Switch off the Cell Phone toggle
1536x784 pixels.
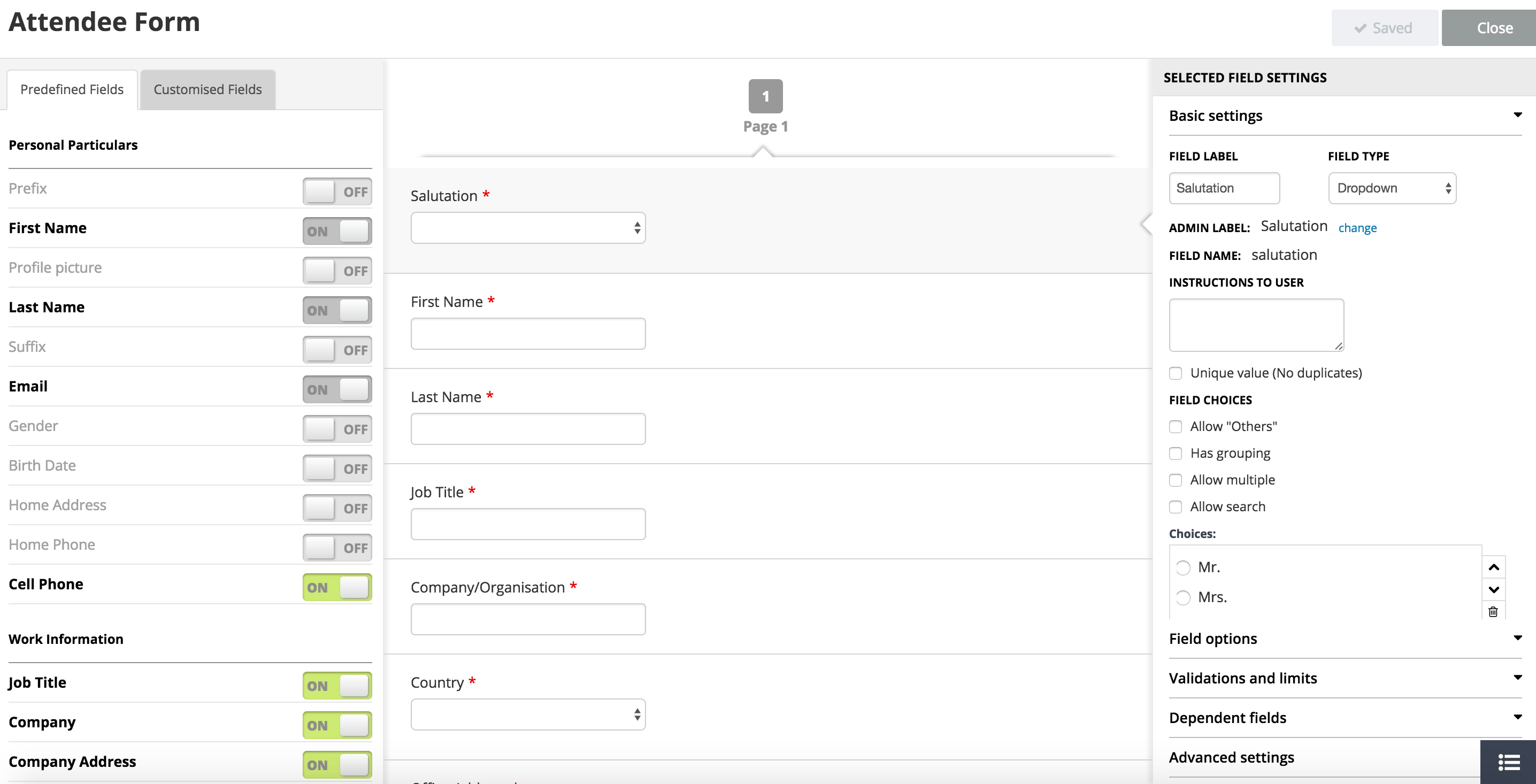pos(337,587)
